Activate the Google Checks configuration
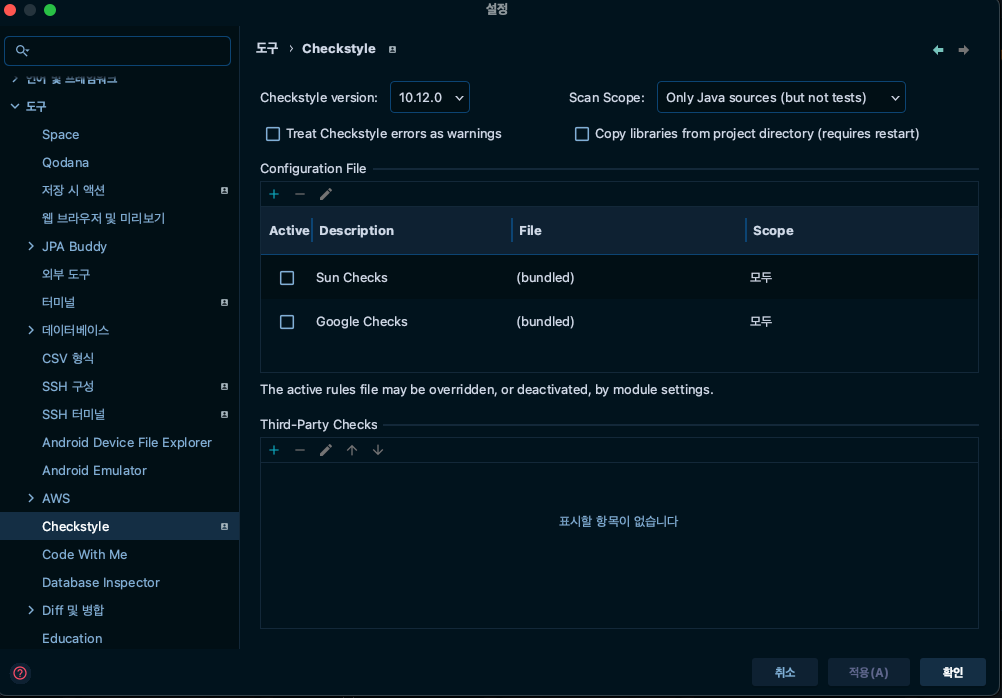The width and height of the screenshot is (1002, 698). (287, 322)
